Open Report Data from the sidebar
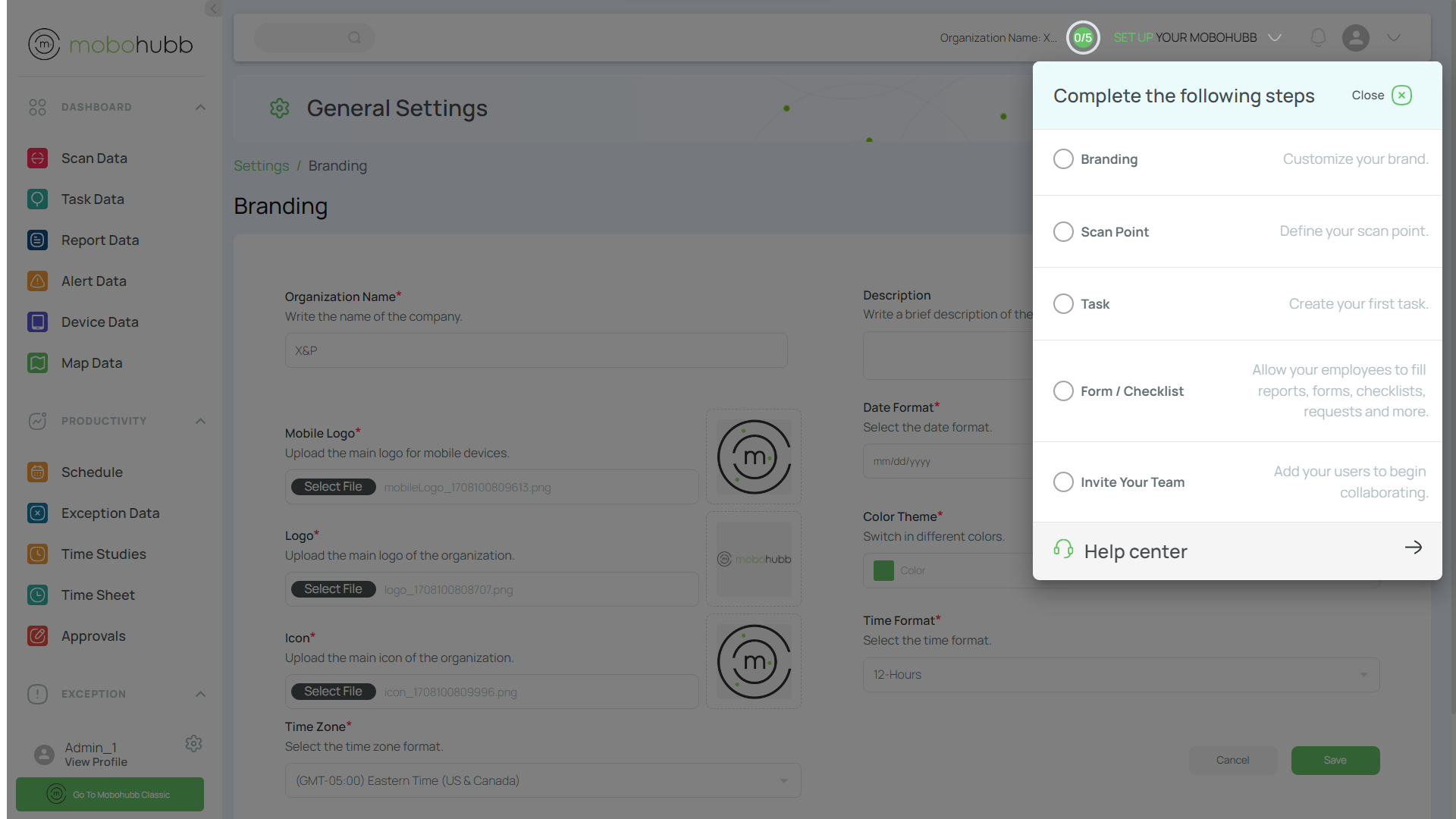This screenshot has width=1456, height=819. [x=38, y=240]
